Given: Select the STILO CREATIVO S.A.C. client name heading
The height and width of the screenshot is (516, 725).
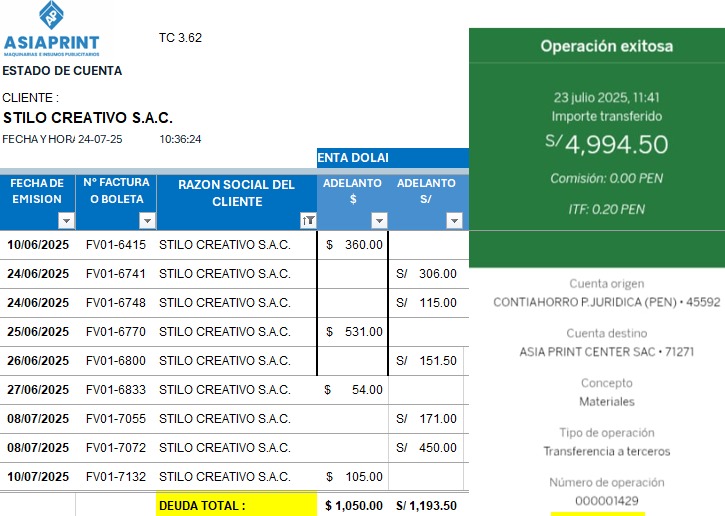Looking at the screenshot, I should tap(88, 118).
